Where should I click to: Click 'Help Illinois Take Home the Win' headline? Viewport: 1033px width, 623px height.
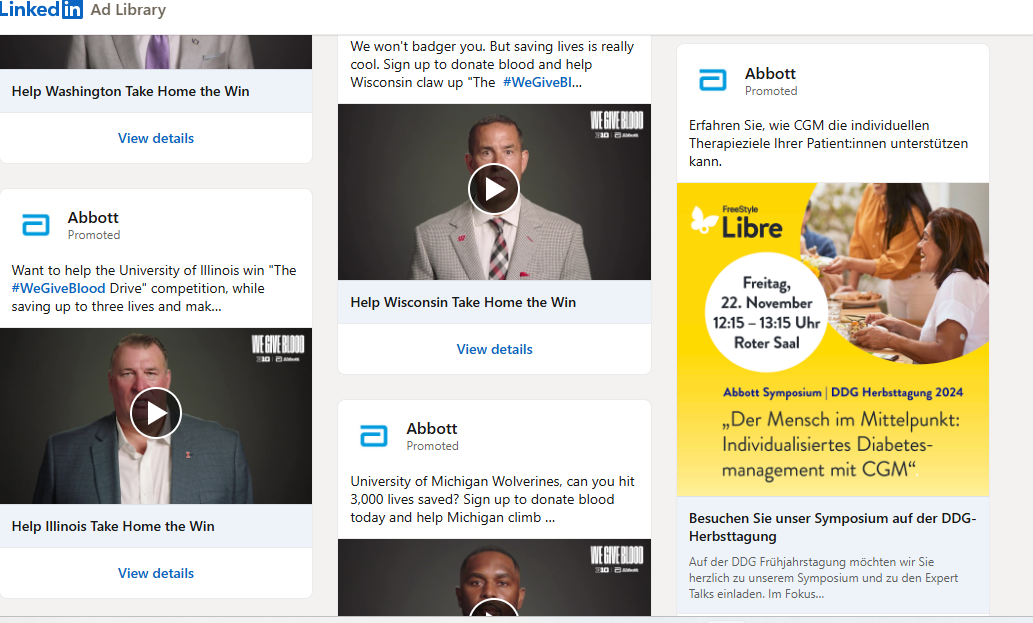click(113, 526)
